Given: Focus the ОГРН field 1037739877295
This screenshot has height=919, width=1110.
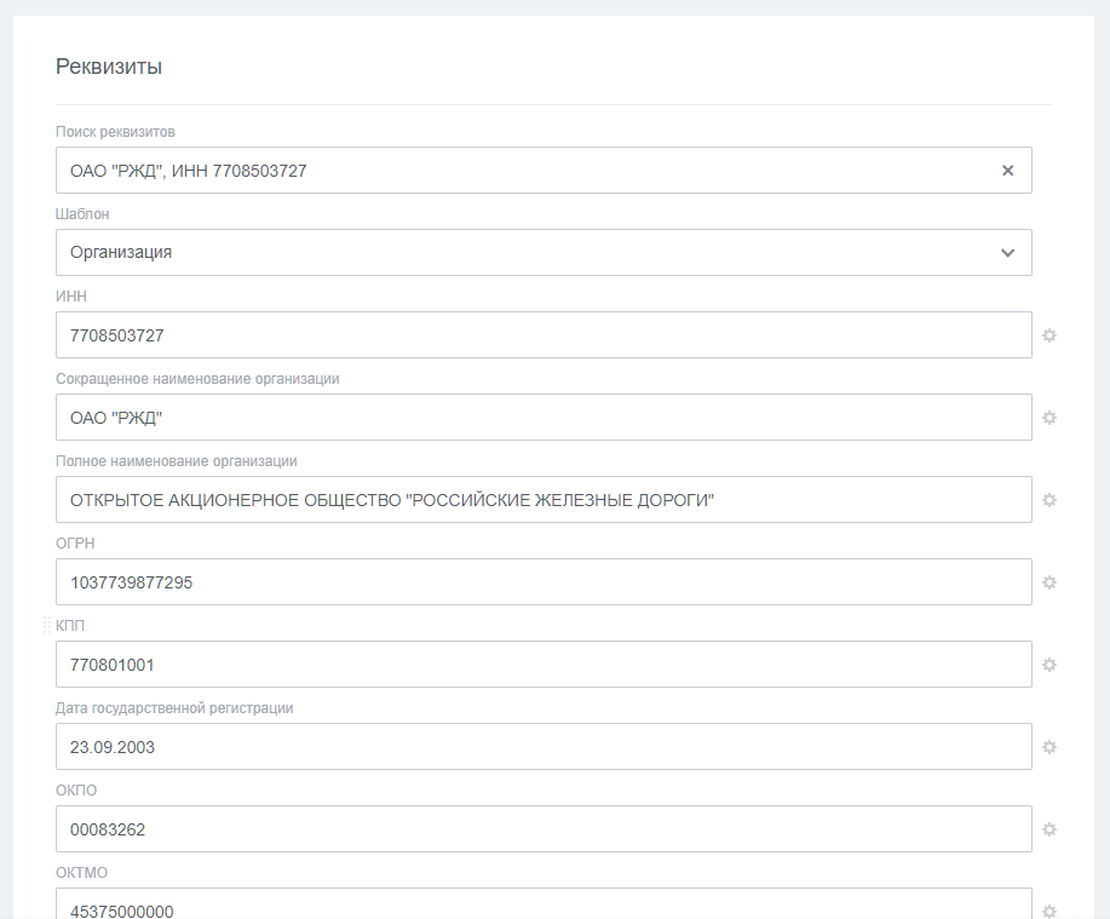Looking at the screenshot, I should [544, 582].
